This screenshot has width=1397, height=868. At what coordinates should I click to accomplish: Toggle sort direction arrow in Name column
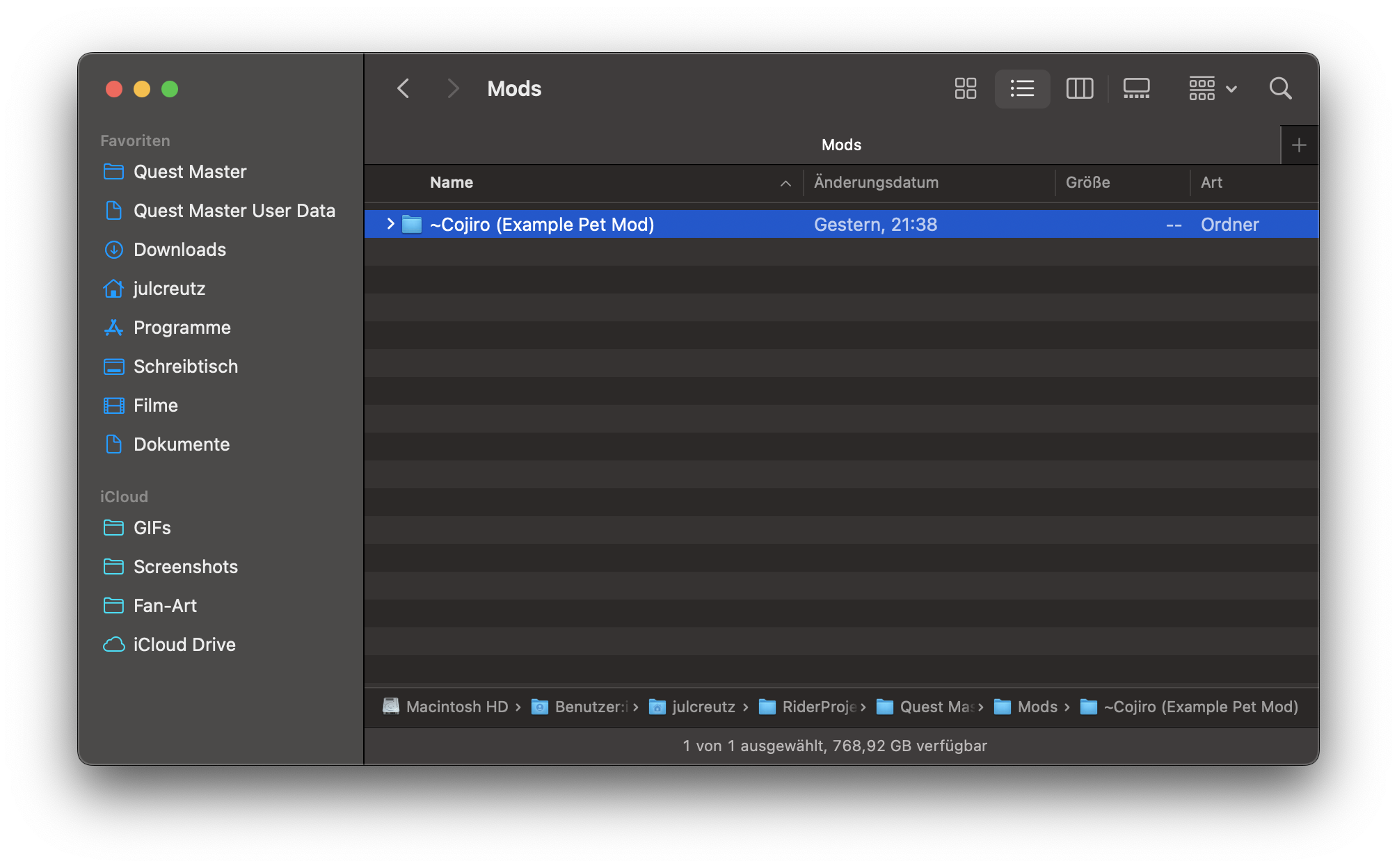pyautogui.click(x=785, y=183)
